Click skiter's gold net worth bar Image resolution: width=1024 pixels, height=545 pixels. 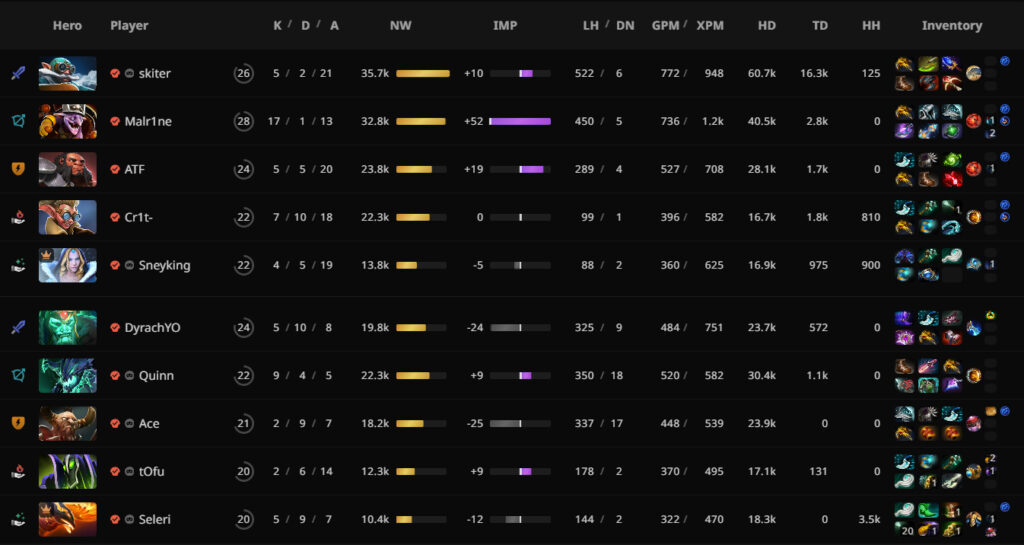(x=422, y=73)
